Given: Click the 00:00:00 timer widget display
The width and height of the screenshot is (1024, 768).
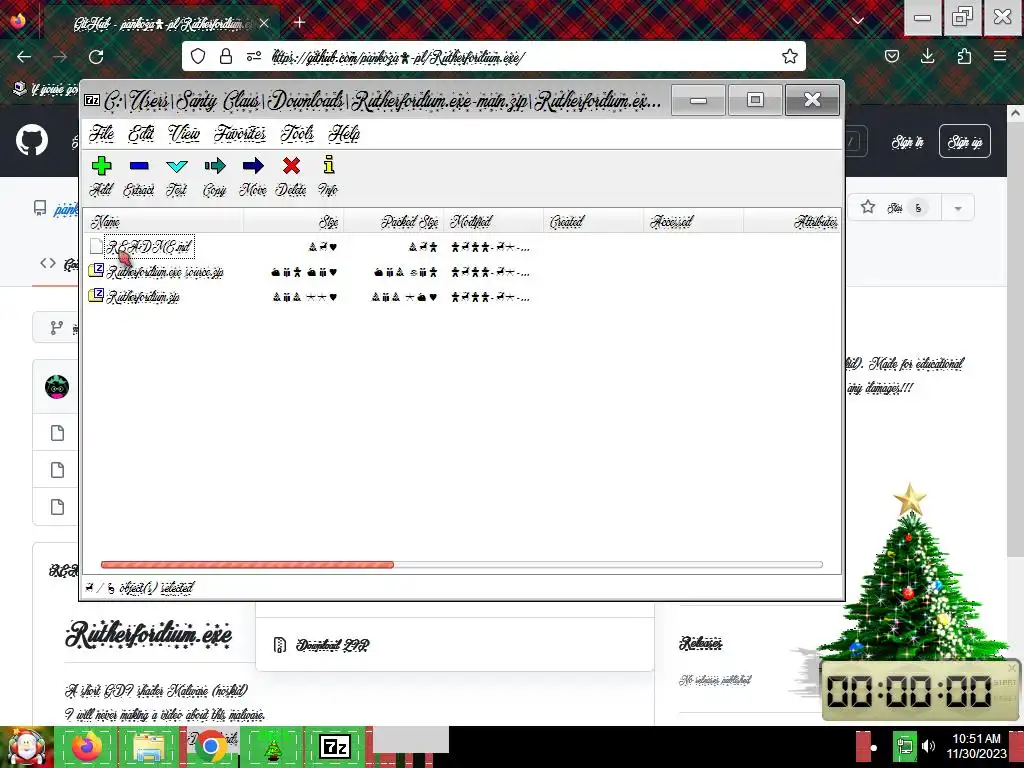Looking at the screenshot, I should [909, 690].
